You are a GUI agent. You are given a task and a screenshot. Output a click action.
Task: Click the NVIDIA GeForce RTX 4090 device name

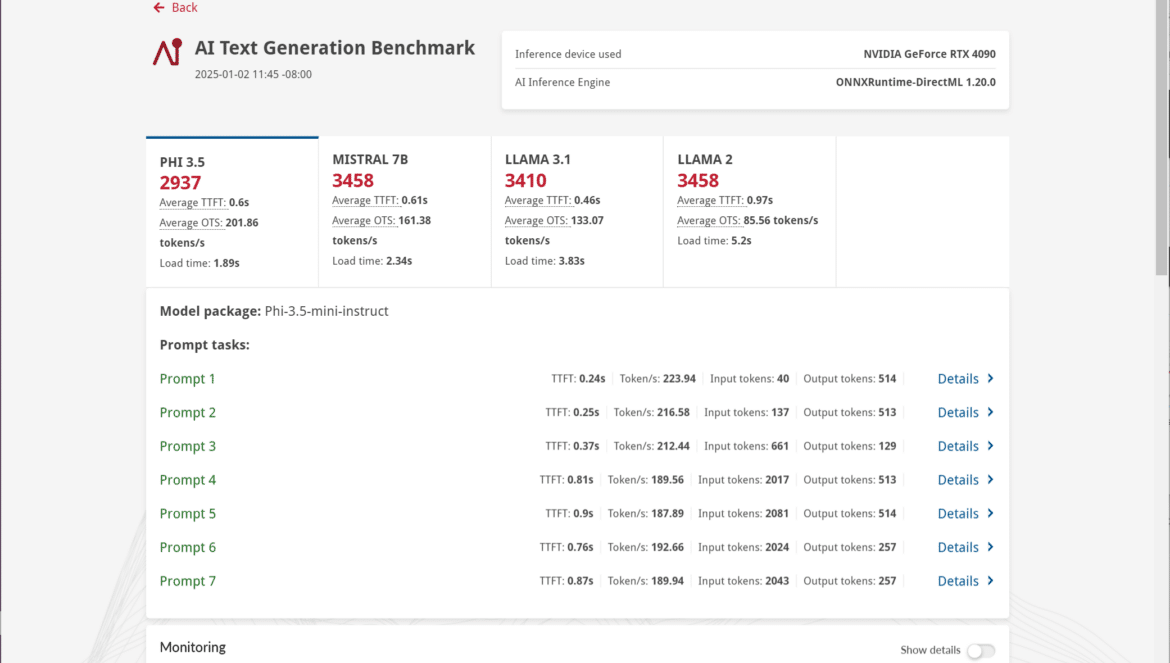(x=930, y=54)
